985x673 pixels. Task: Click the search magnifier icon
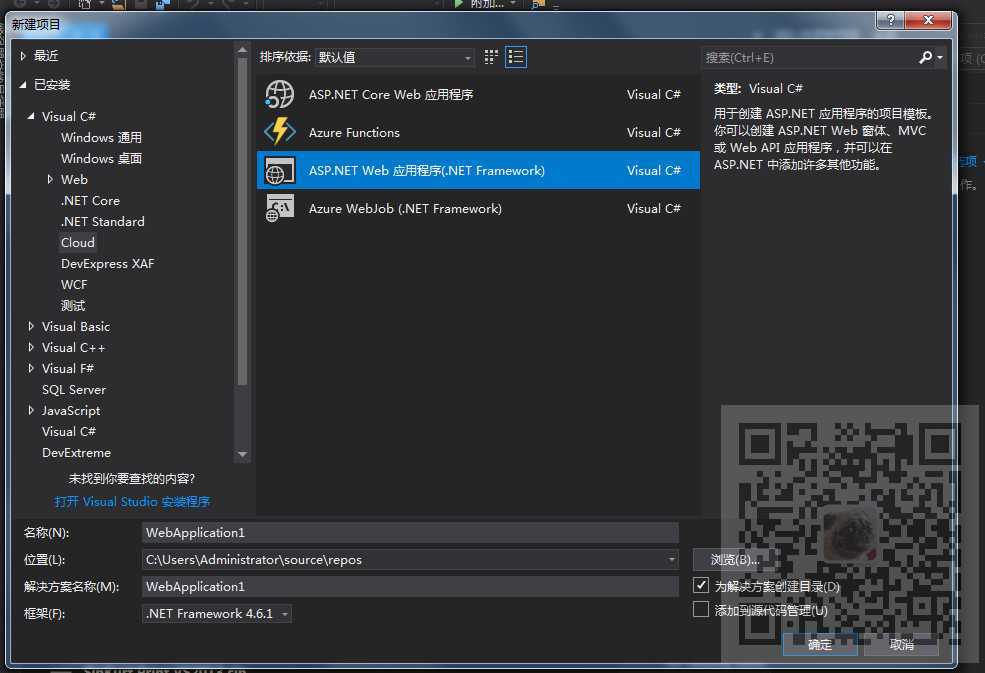coord(925,57)
